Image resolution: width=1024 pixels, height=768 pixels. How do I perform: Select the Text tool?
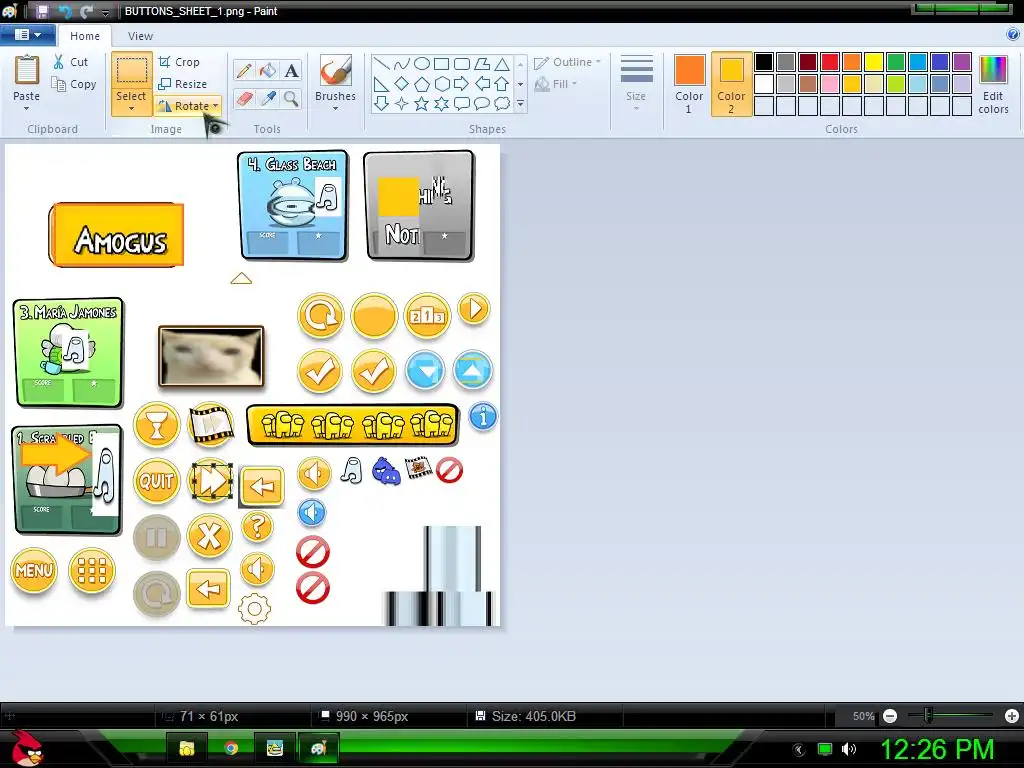pos(291,71)
